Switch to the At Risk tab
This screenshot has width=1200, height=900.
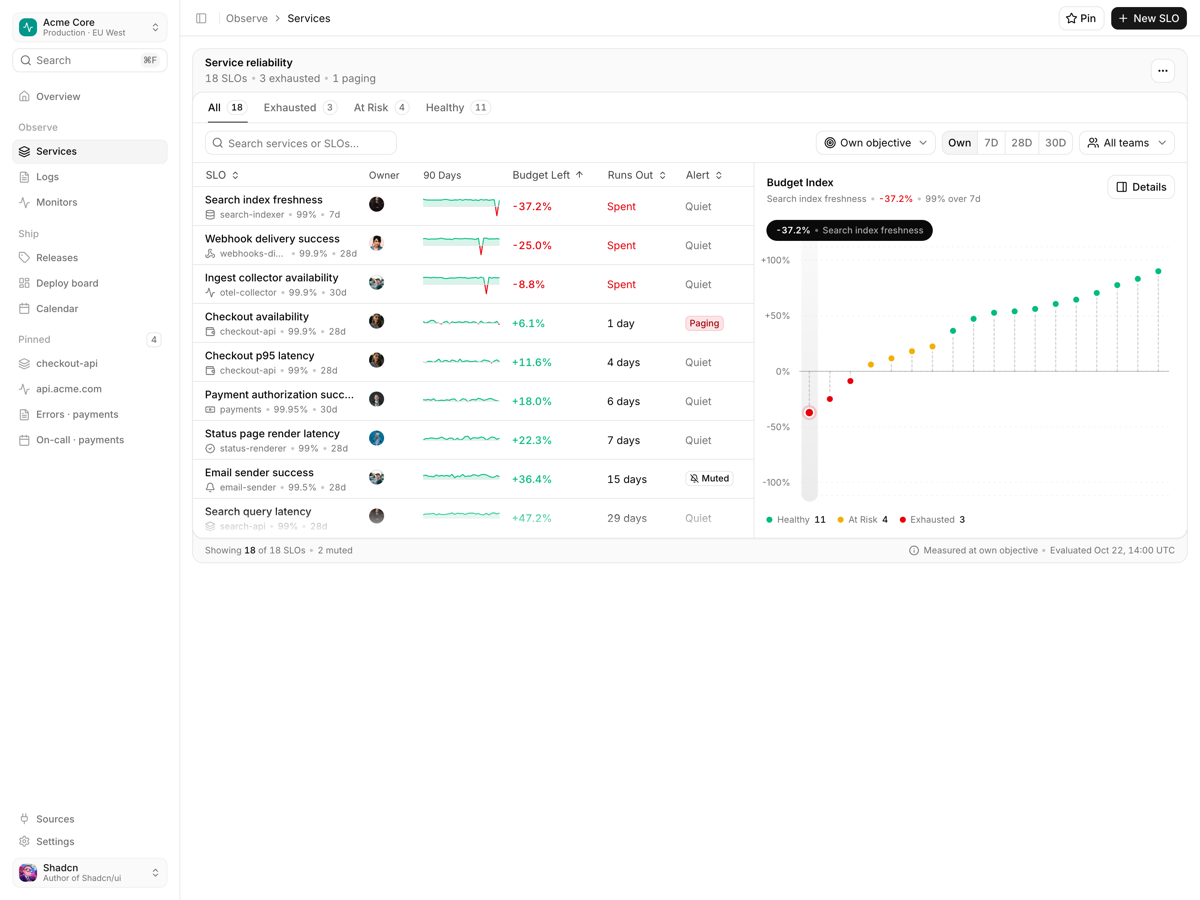(x=381, y=108)
